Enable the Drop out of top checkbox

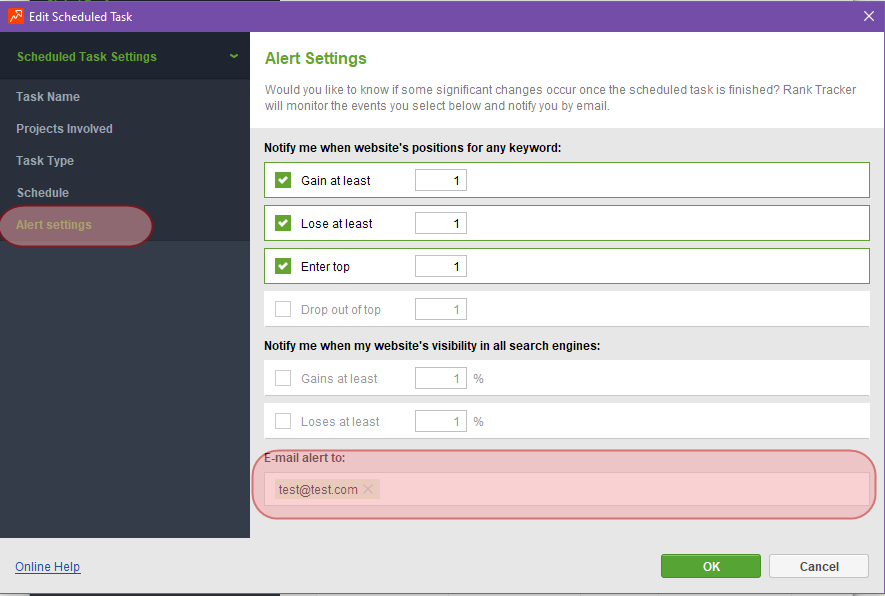coord(283,309)
